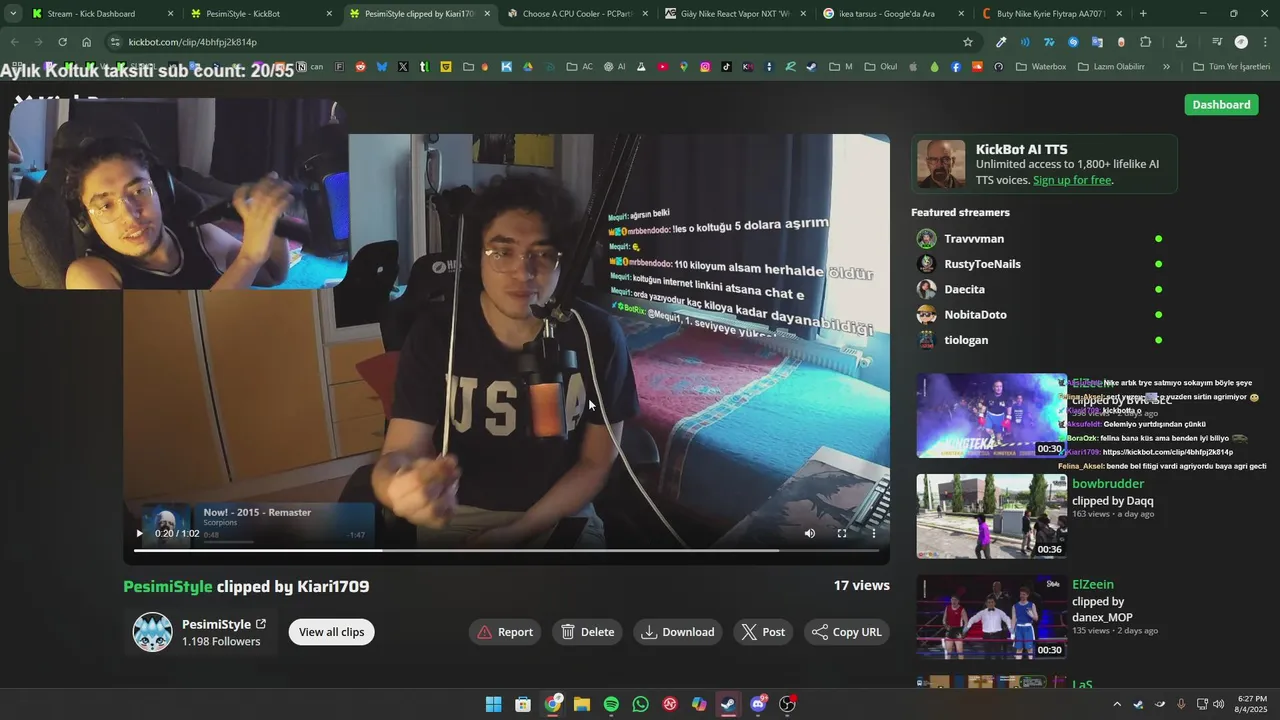Viewport: 1280px width, 720px height.
Task: Go to the Dashboard
Action: click(1221, 105)
